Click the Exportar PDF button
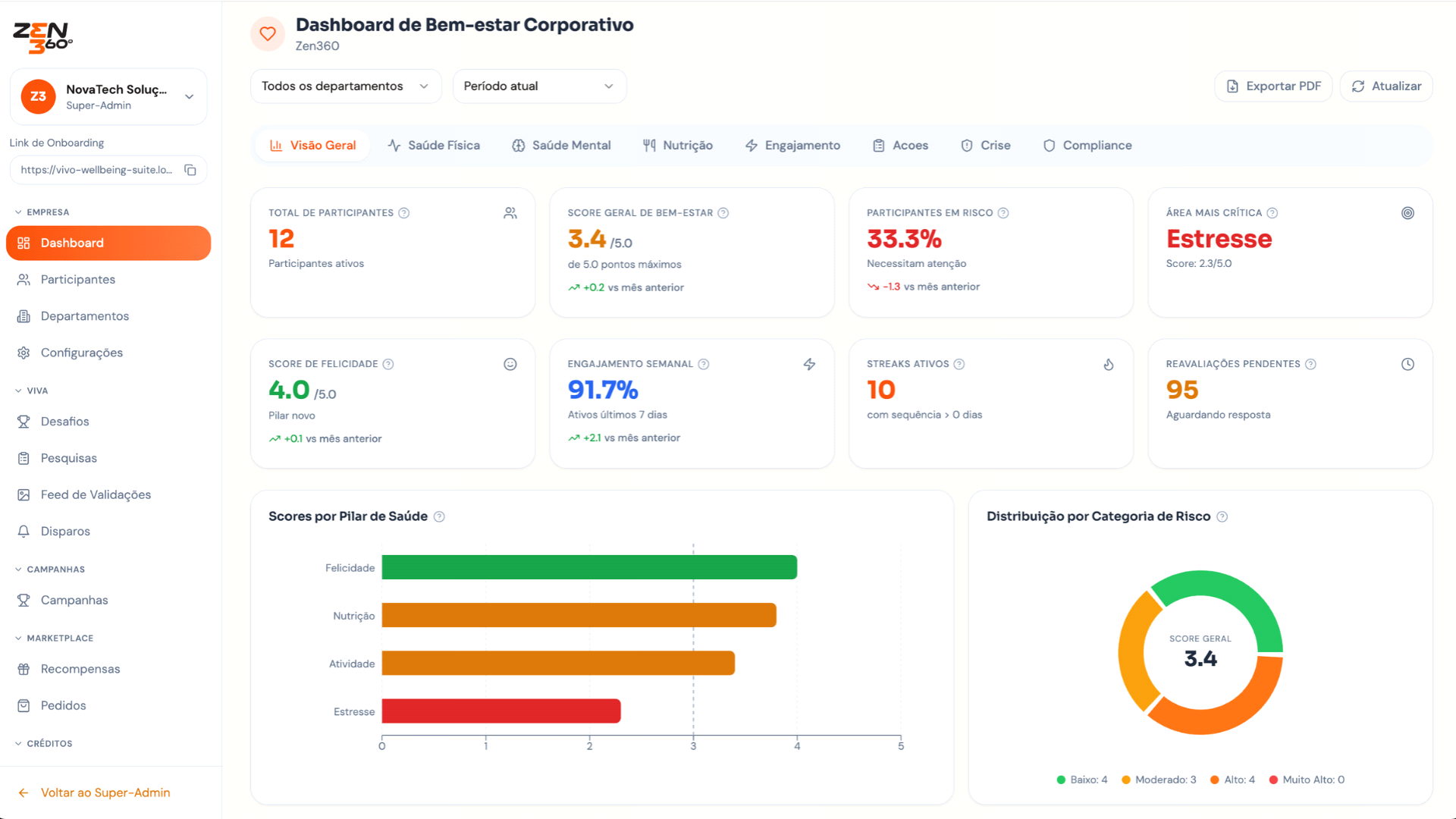Viewport: 1456px width, 819px height. (x=1274, y=86)
